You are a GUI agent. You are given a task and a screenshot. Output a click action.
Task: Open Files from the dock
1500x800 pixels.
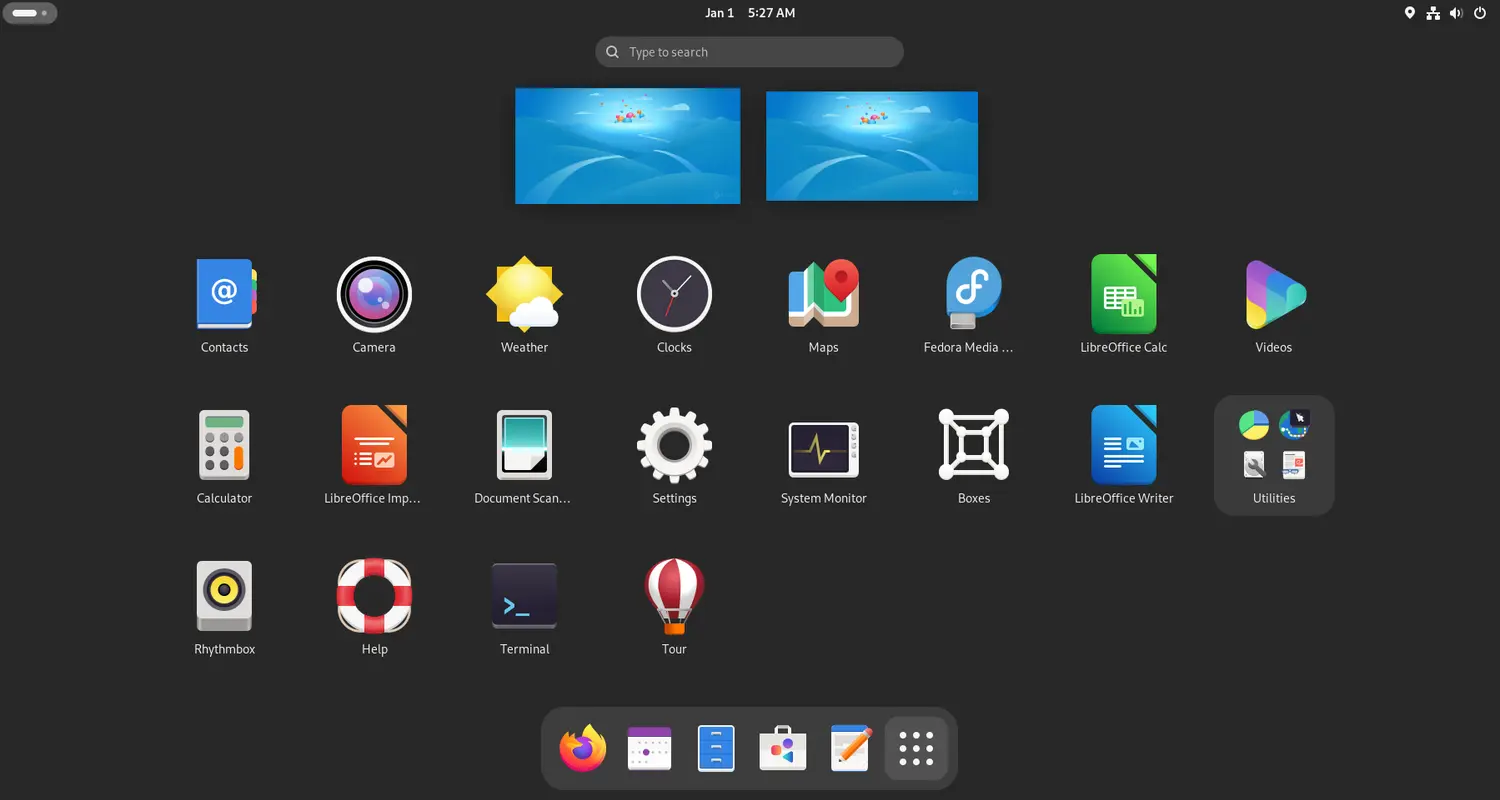pyautogui.click(x=716, y=748)
